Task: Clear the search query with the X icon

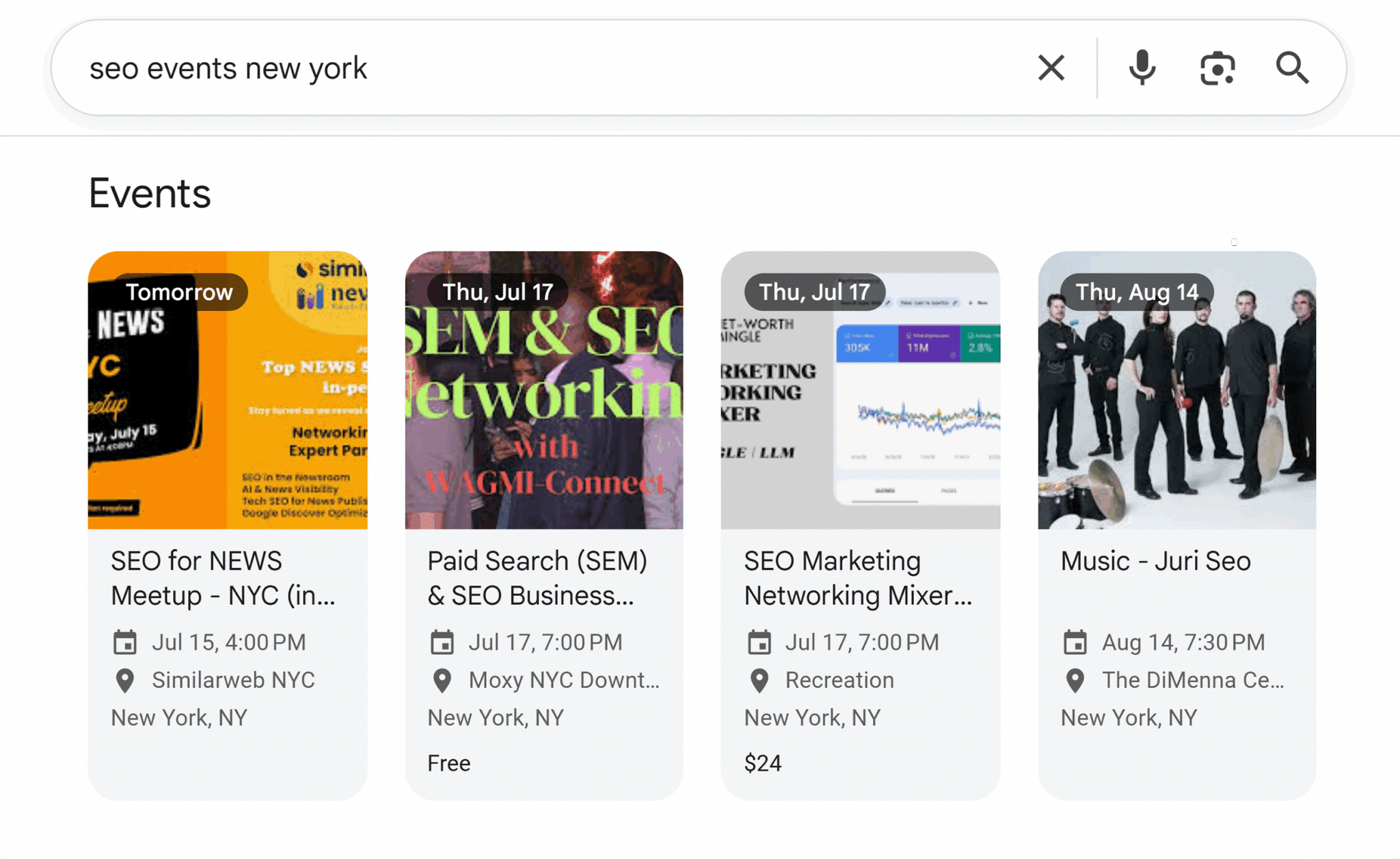Action: coord(1051,68)
